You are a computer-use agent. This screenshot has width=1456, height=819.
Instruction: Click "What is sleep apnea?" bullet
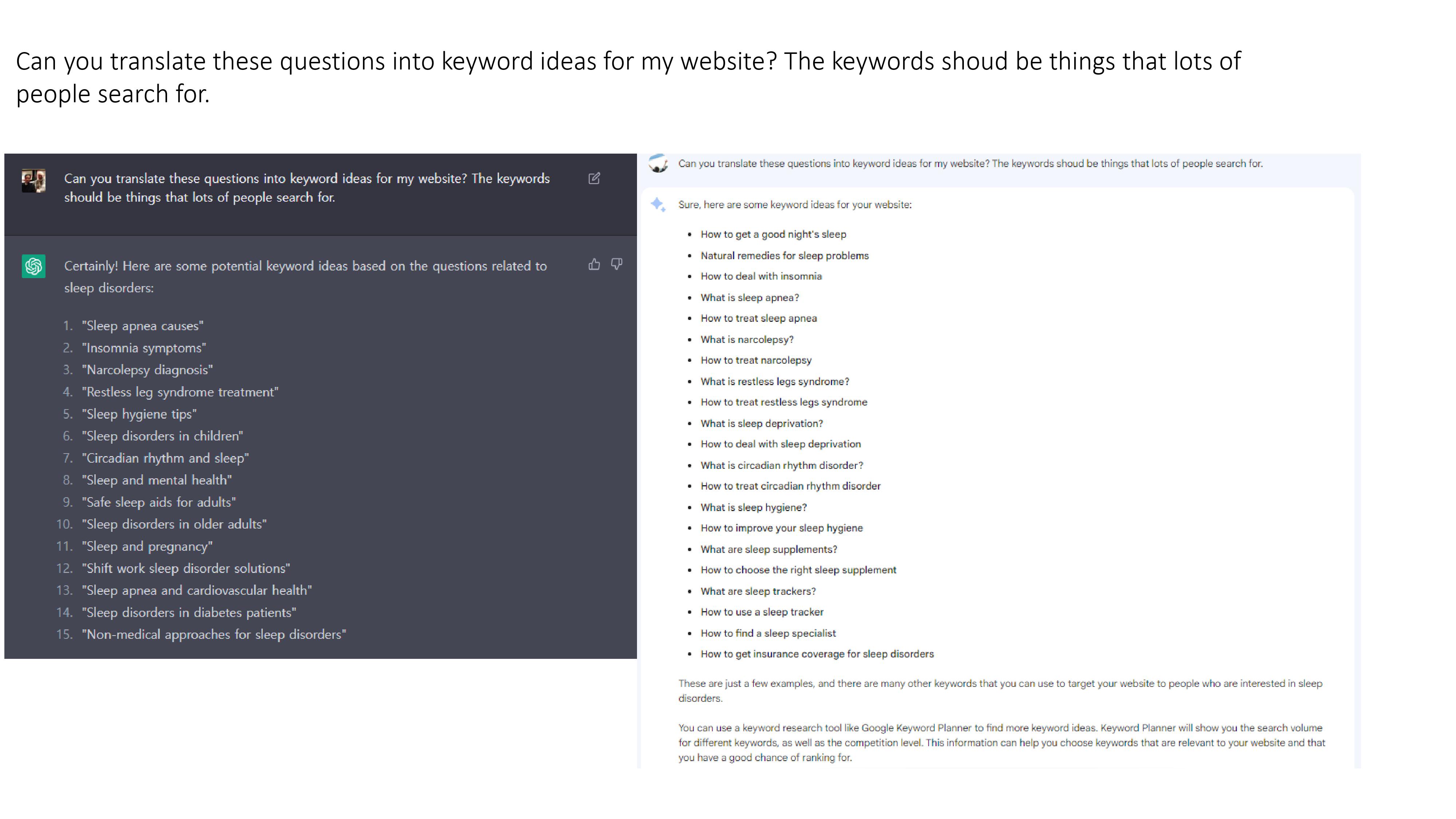point(749,298)
